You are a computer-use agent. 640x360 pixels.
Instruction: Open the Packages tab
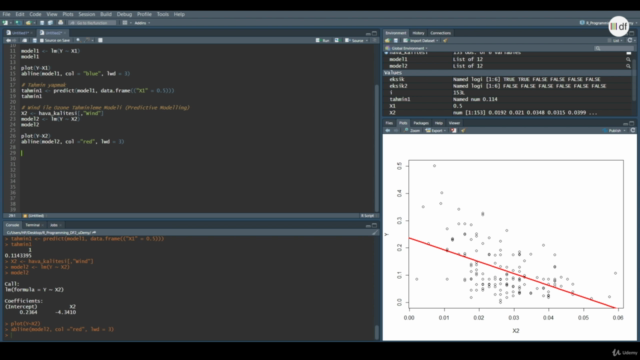pos(421,123)
